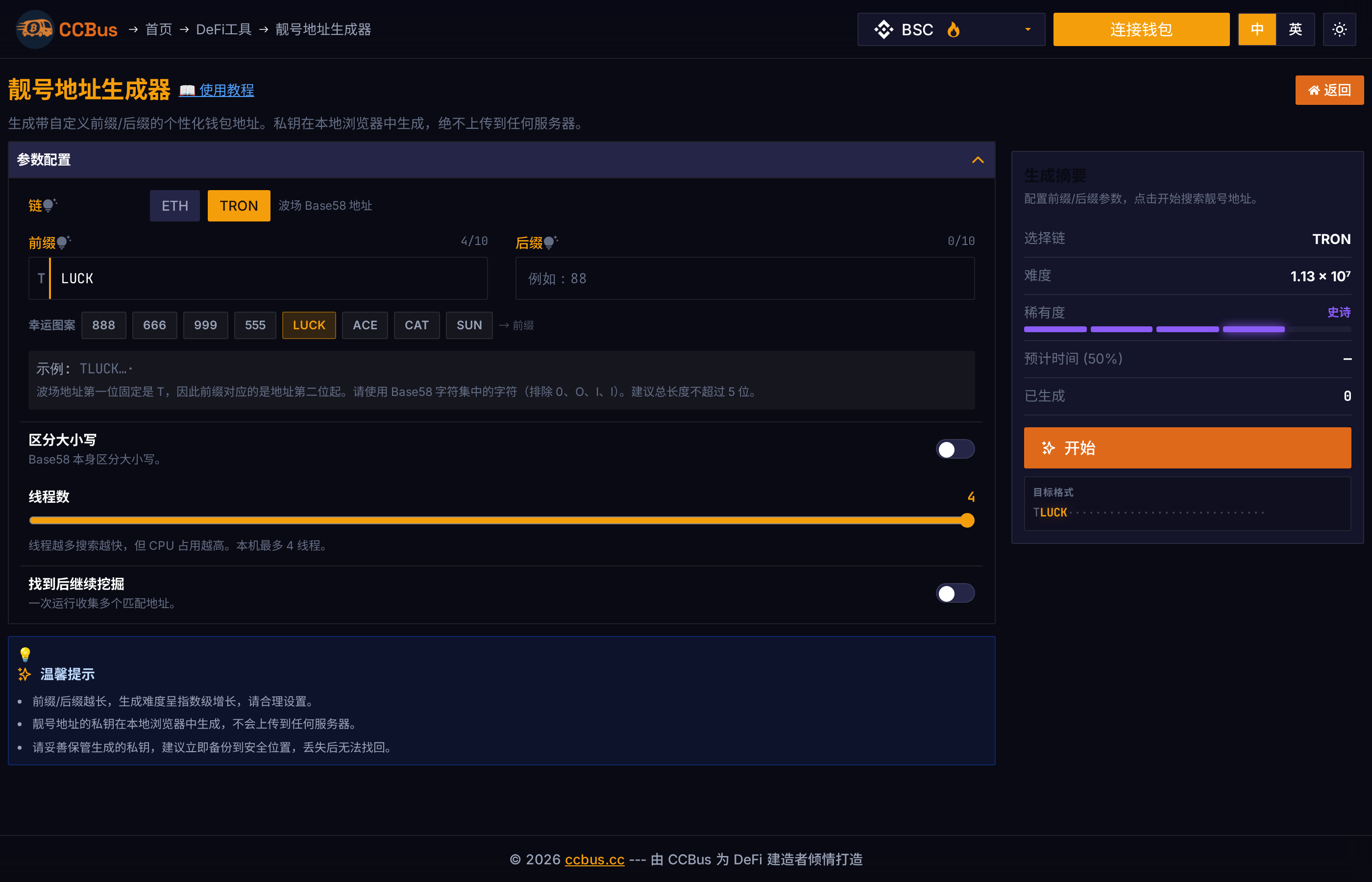
Task: Choose the LUCK lucky pattern
Action: (309, 325)
